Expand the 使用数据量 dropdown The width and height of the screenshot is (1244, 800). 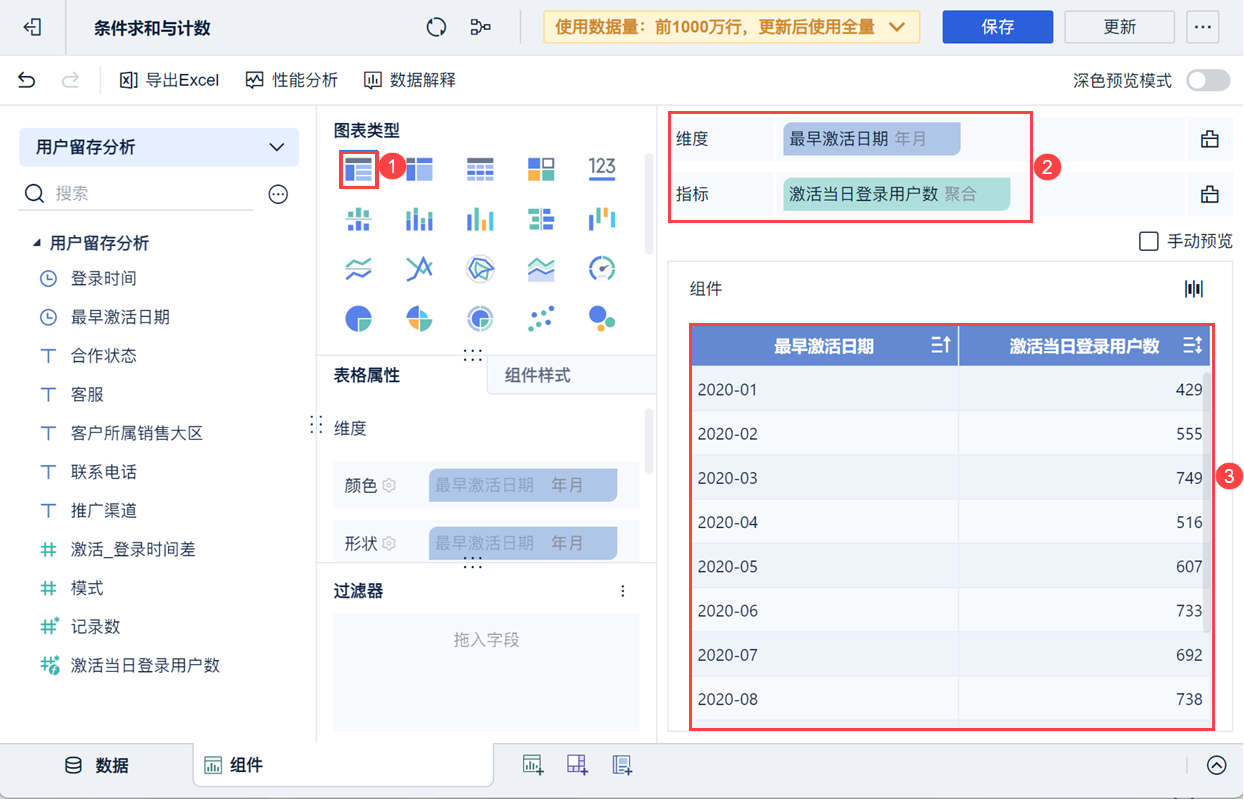tap(731, 27)
